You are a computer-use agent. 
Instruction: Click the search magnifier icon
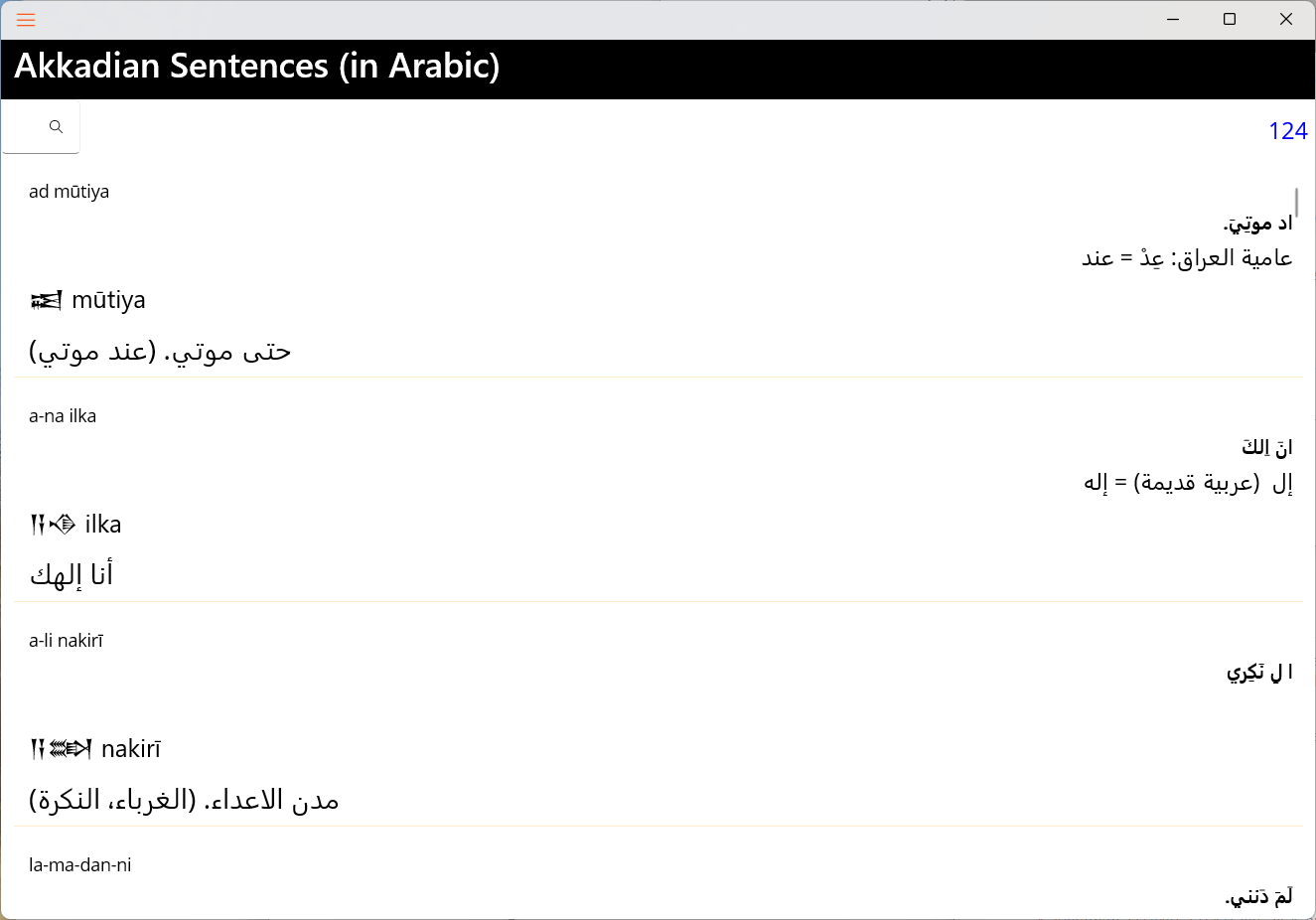tap(56, 127)
